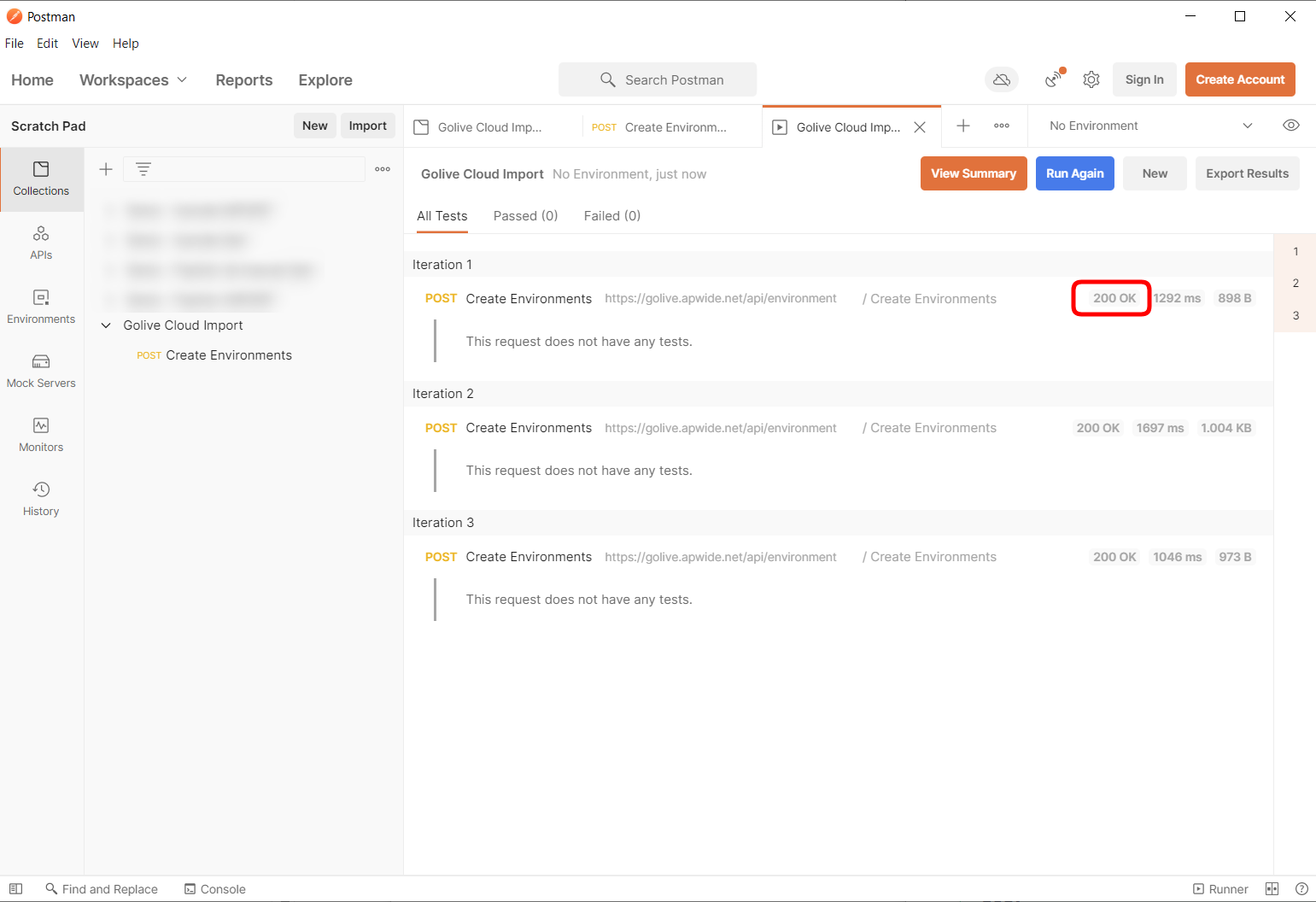
Task: Click the cloud sync status icon
Action: (x=1002, y=79)
